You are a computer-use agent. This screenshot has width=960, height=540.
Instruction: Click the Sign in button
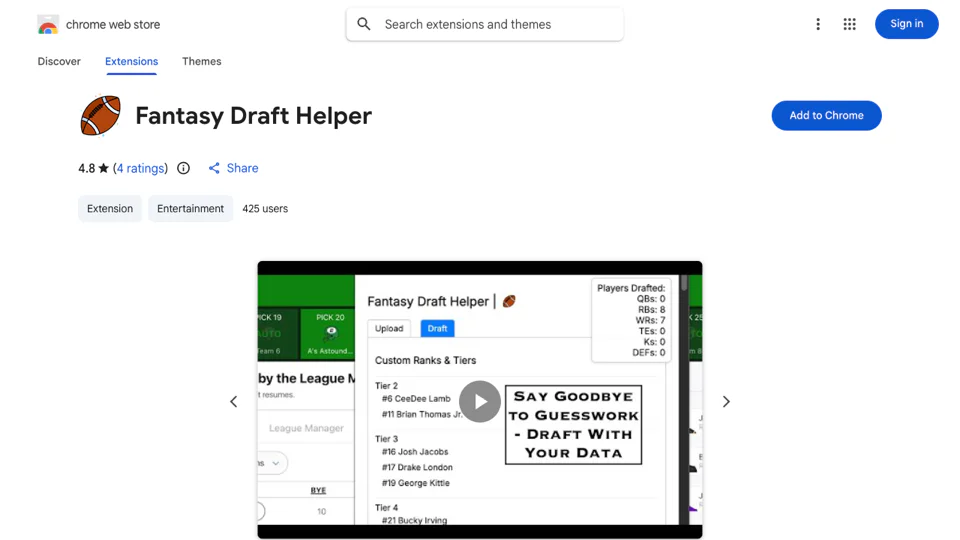pos(906,24)
